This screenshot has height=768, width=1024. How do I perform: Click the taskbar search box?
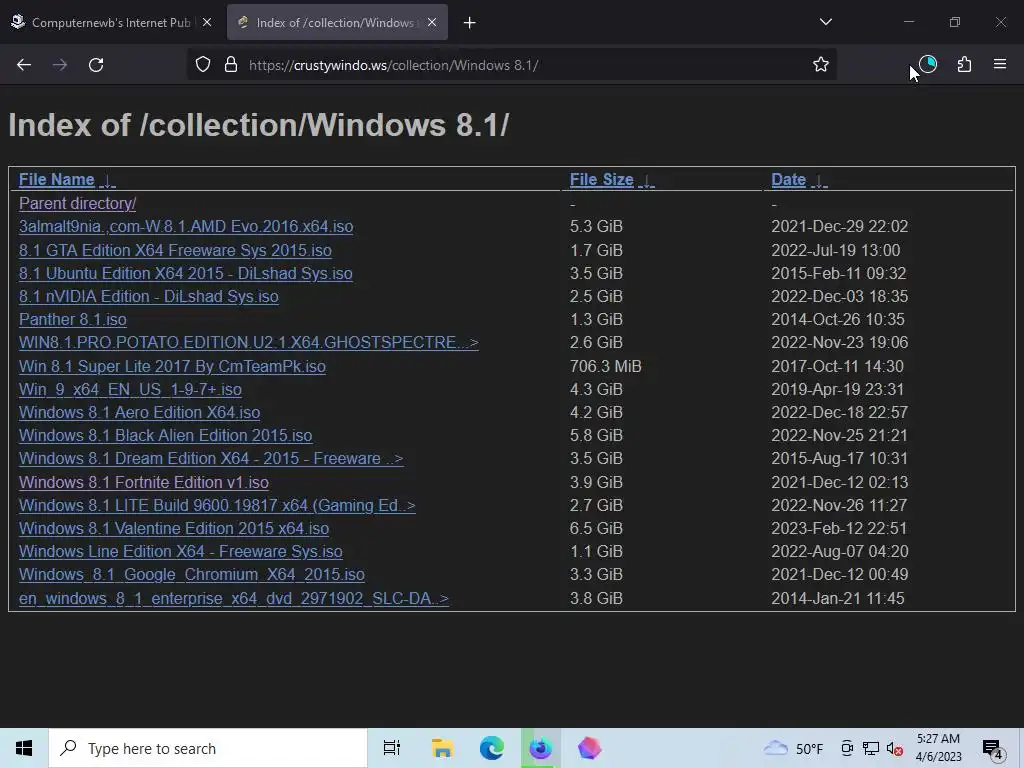208,748
